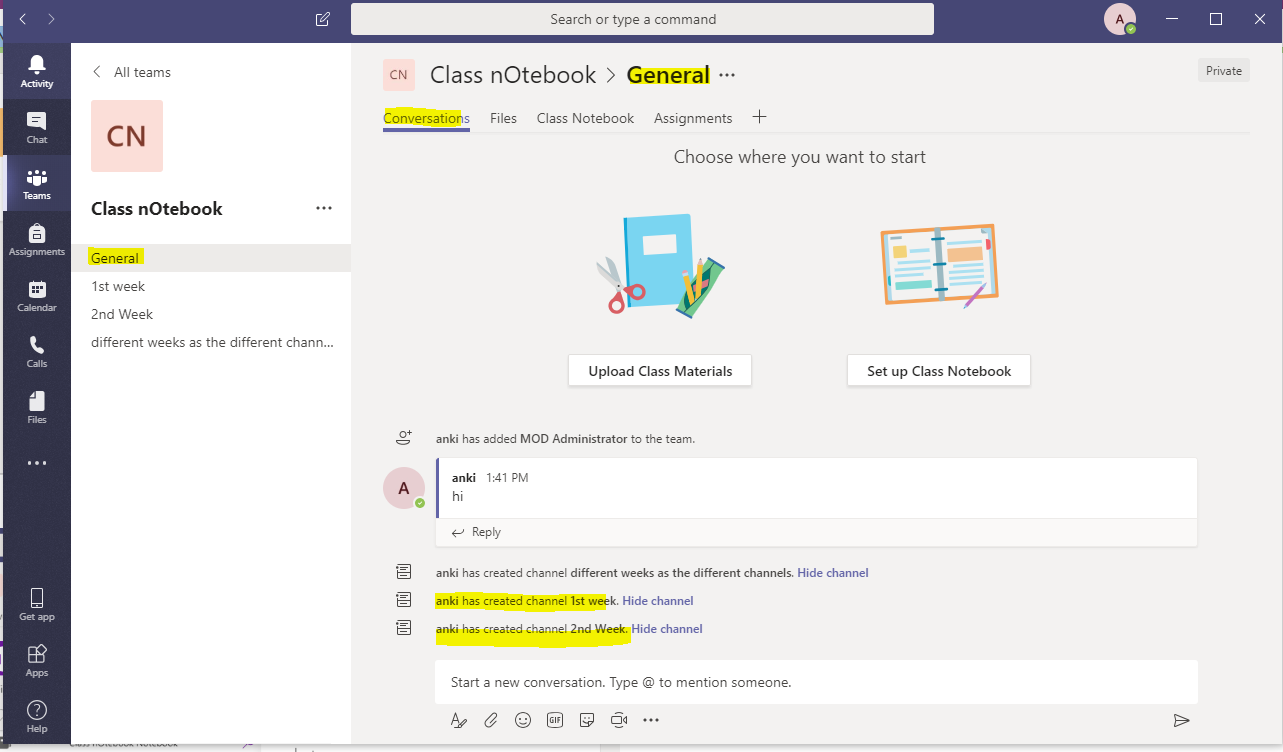Add a new tab with plus
1283x752 pixels.
pos(759,117)
